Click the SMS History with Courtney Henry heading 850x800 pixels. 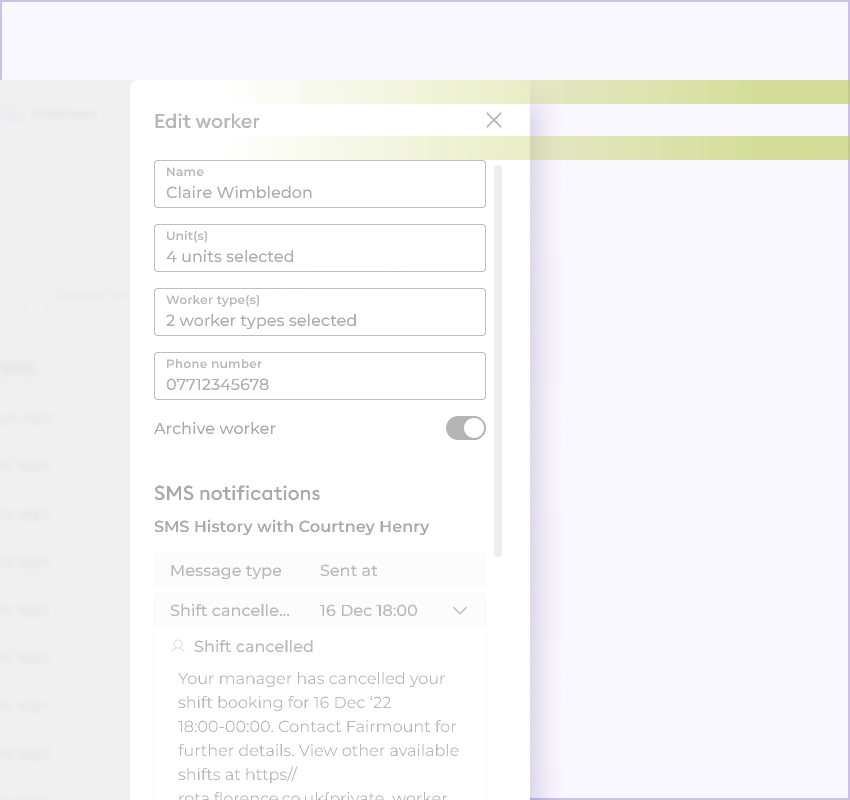pyautogui.click(x=292, y=526)
